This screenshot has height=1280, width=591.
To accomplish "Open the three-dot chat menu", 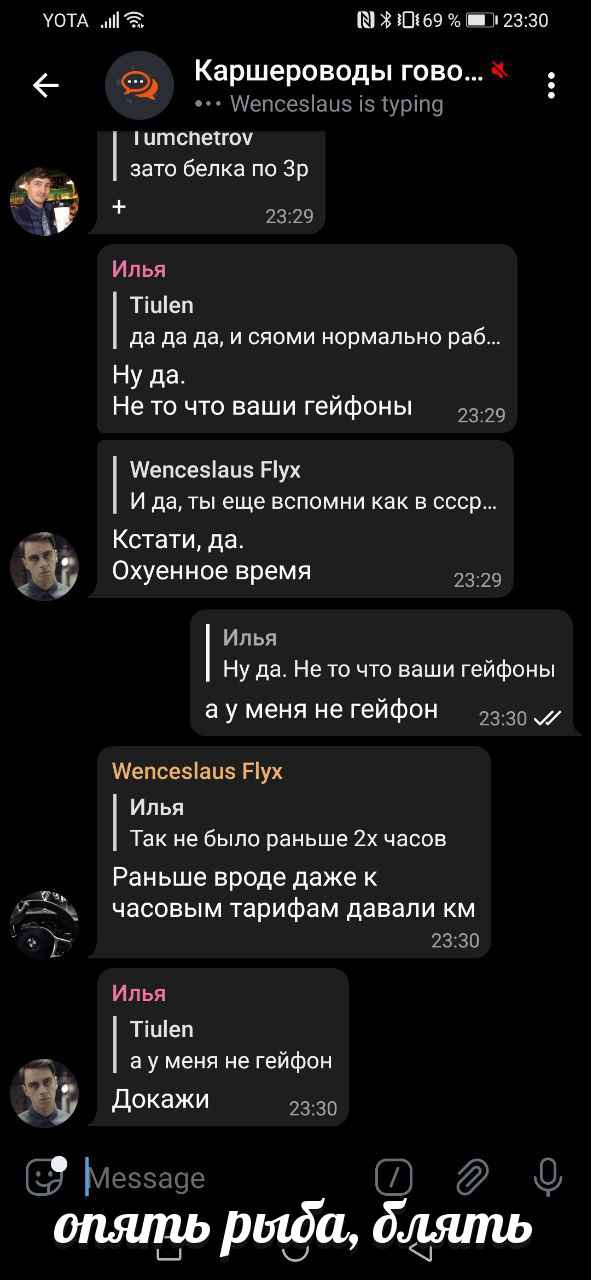I will click(551, 86).
